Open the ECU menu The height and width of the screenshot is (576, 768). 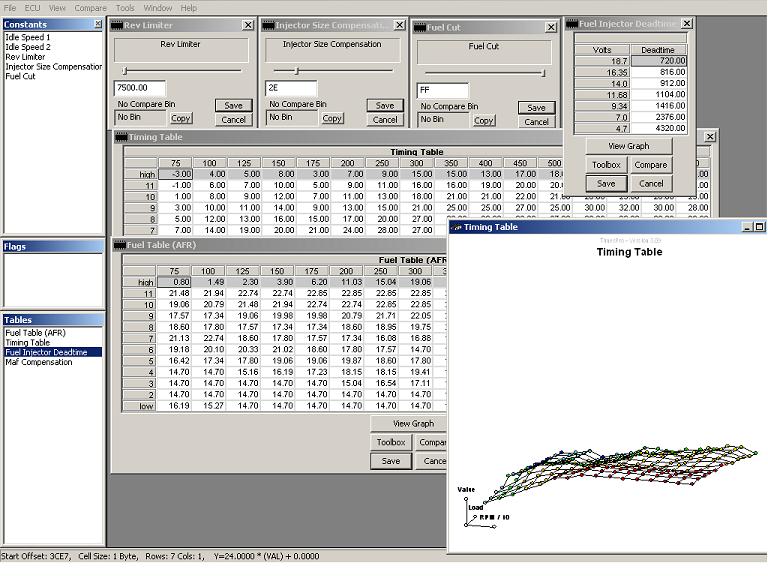coord(32,7)
